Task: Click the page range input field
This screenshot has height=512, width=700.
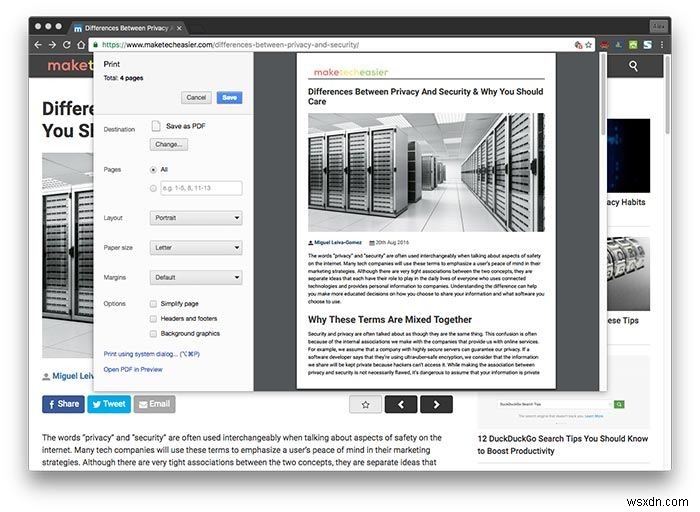Action: click(201, 188)
